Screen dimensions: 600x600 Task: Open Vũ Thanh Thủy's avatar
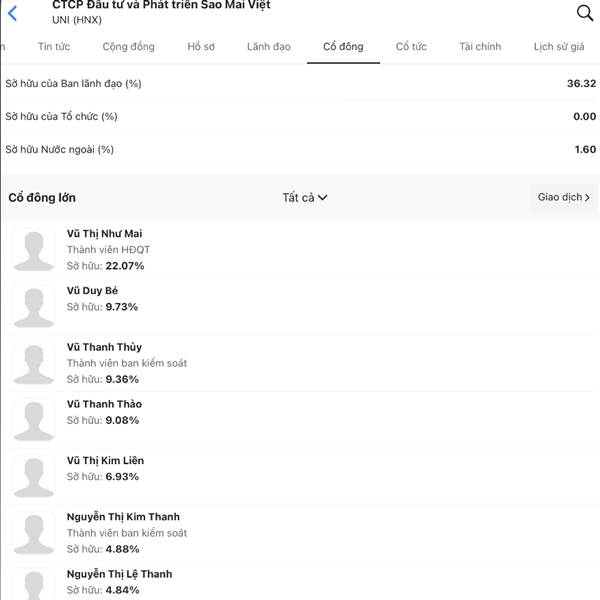tap(34, 363)
